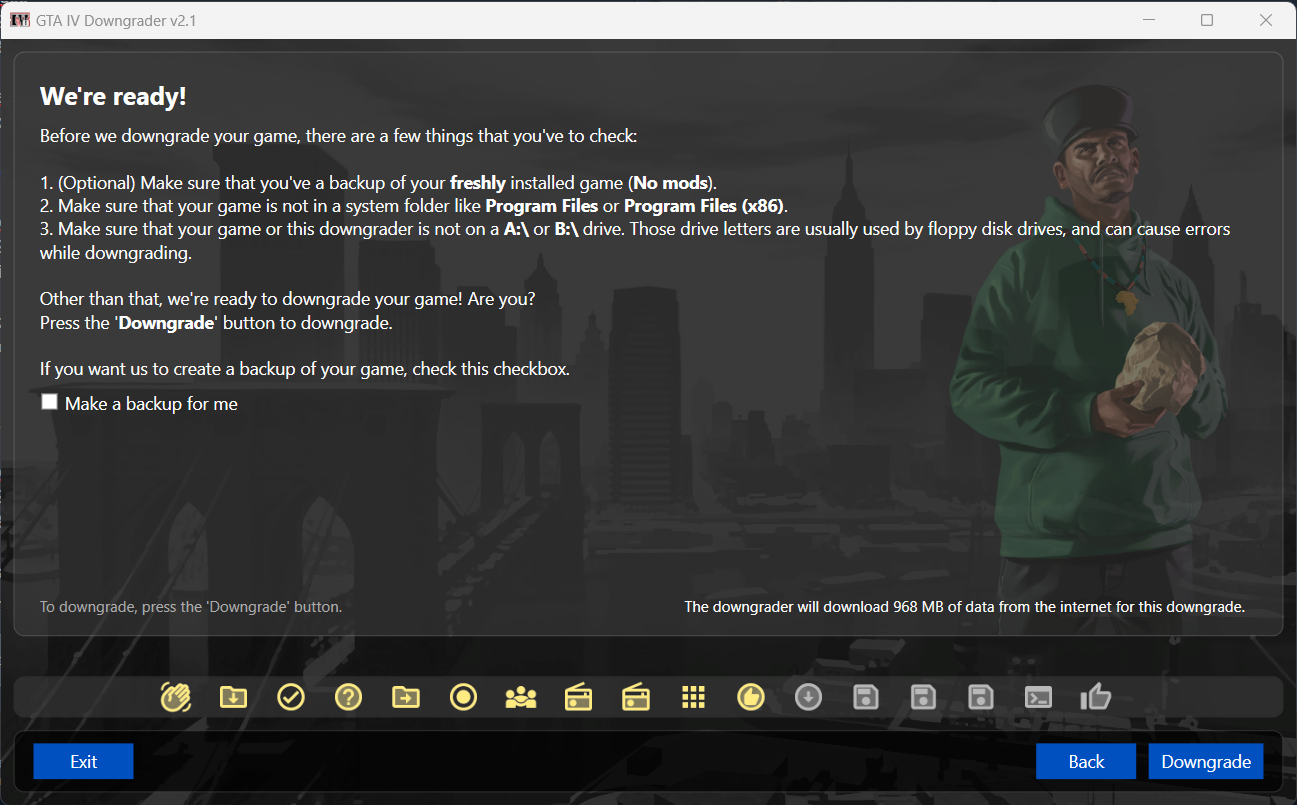Viewport: 1297px width, 805px height.
Task: Start the process with the Downgrade button
Action: pos(1206,761)
